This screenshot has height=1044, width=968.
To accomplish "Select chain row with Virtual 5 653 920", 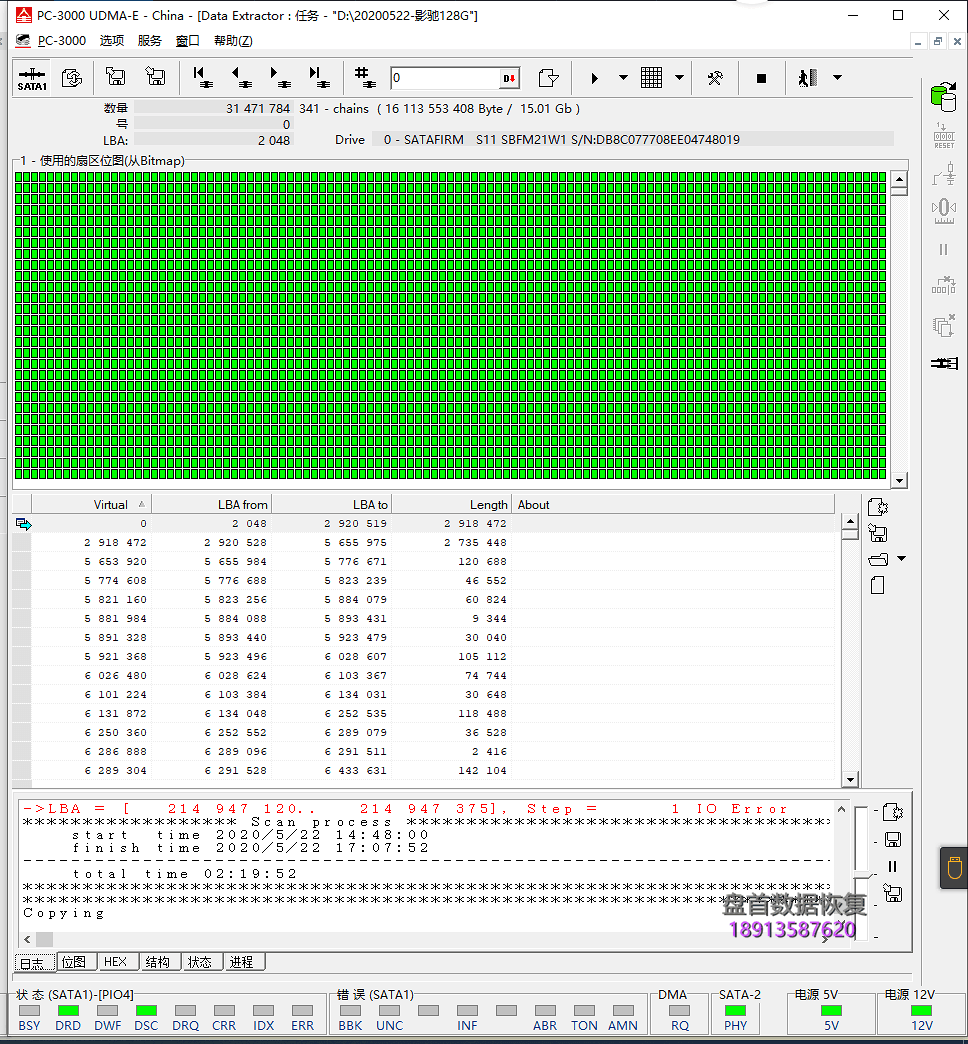I will 423,561.
